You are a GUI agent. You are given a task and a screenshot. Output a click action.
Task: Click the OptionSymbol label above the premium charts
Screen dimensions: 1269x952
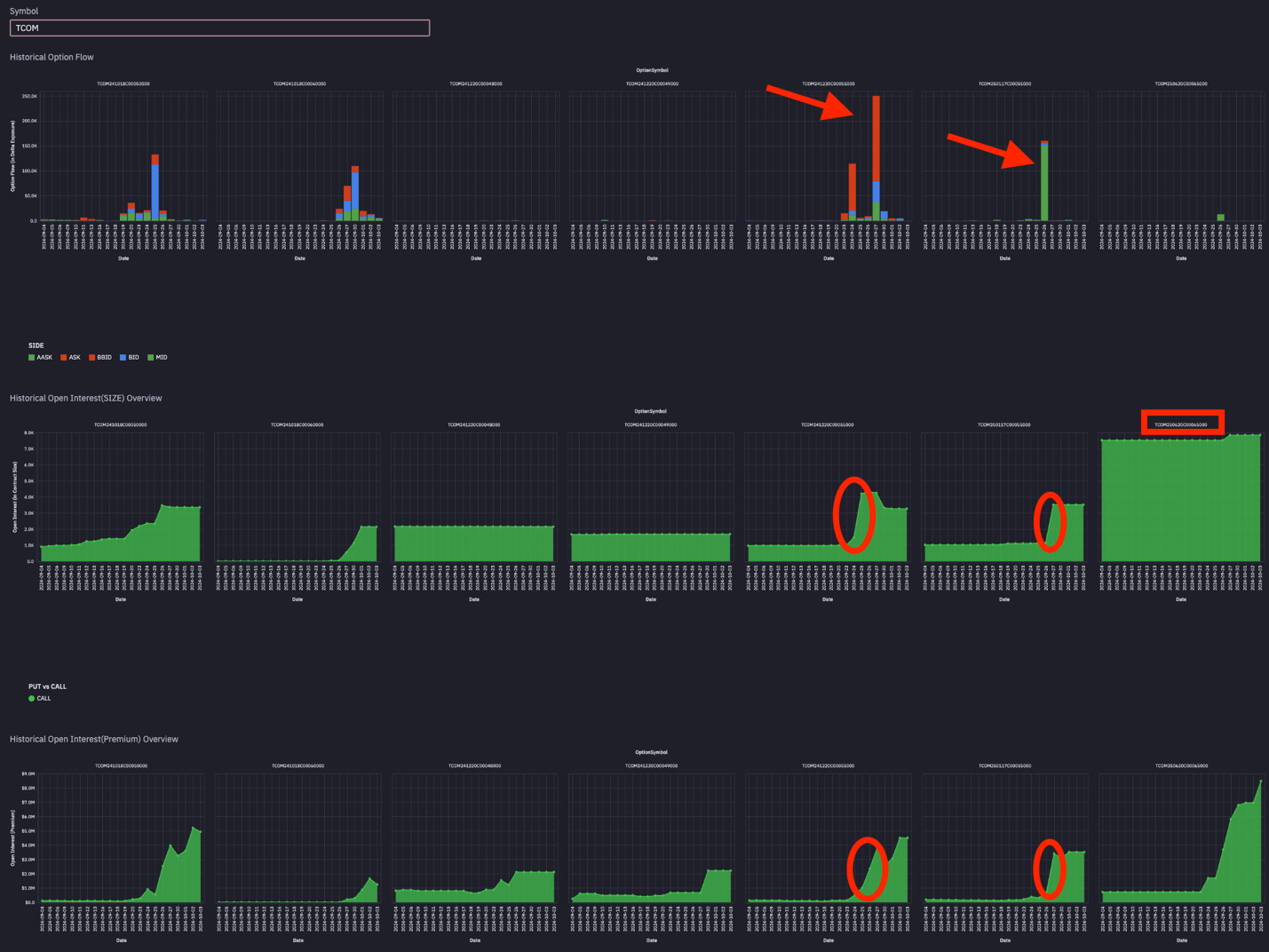click(x=651, y=752)
